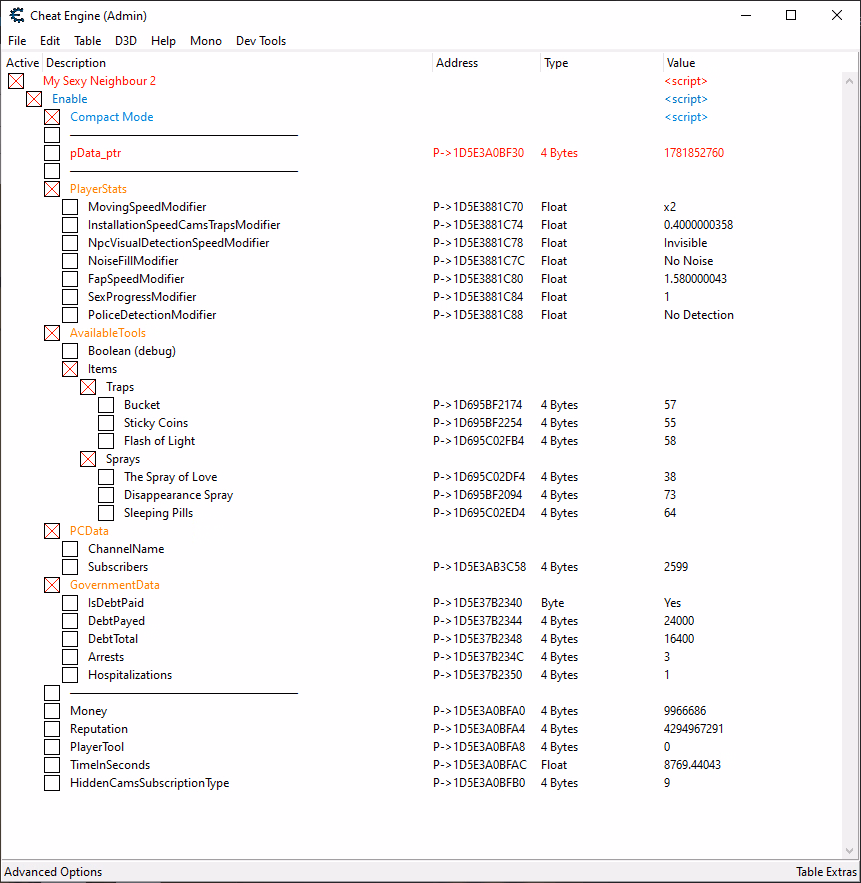Viewport: 861px width, 883px height.
Task: Tick the Subscribers freeze checkbox
Action: (70, 567)
